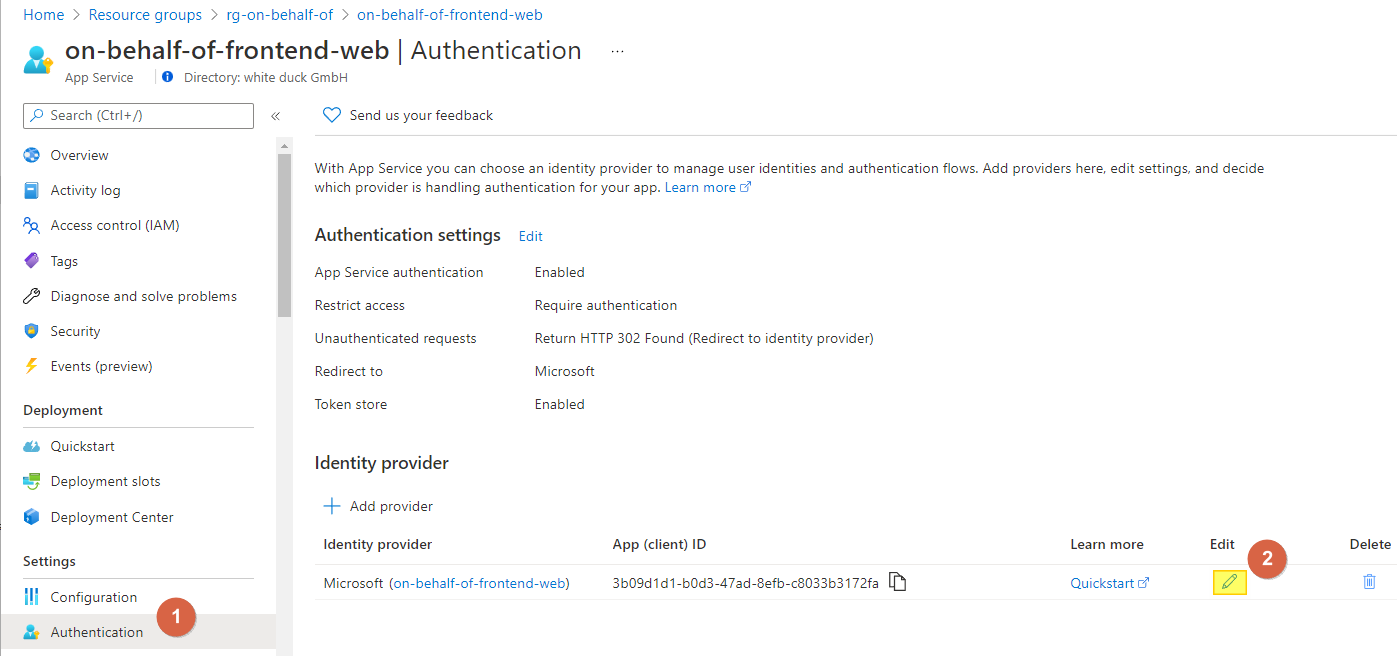1397x656 pixels.
Task: Click the Quickstart cloud icon
Action: coord(32,446)
